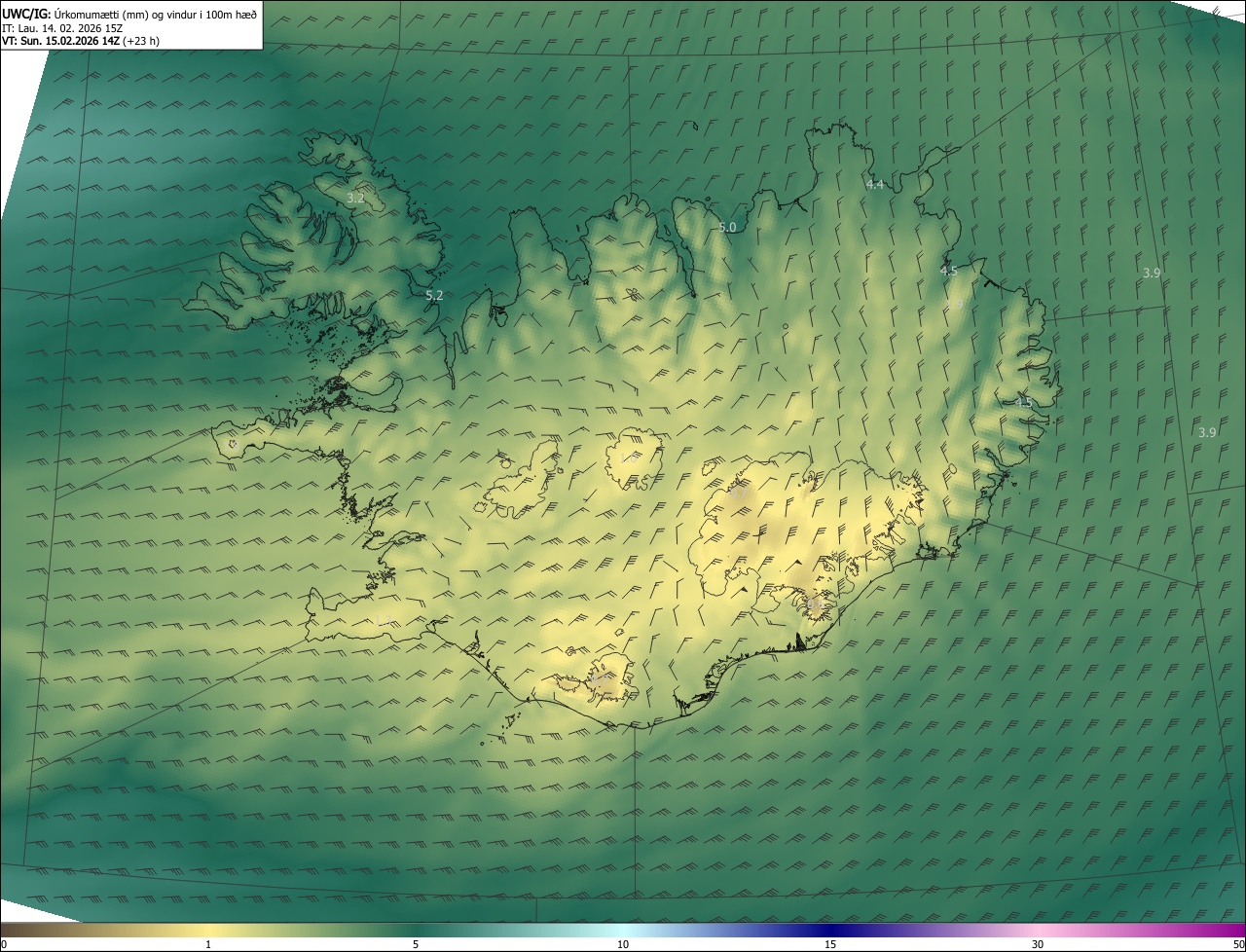Screen dimensions: 1246x952
Task: Click the 3.2 value on the map
Action: [x=356, y=198]
